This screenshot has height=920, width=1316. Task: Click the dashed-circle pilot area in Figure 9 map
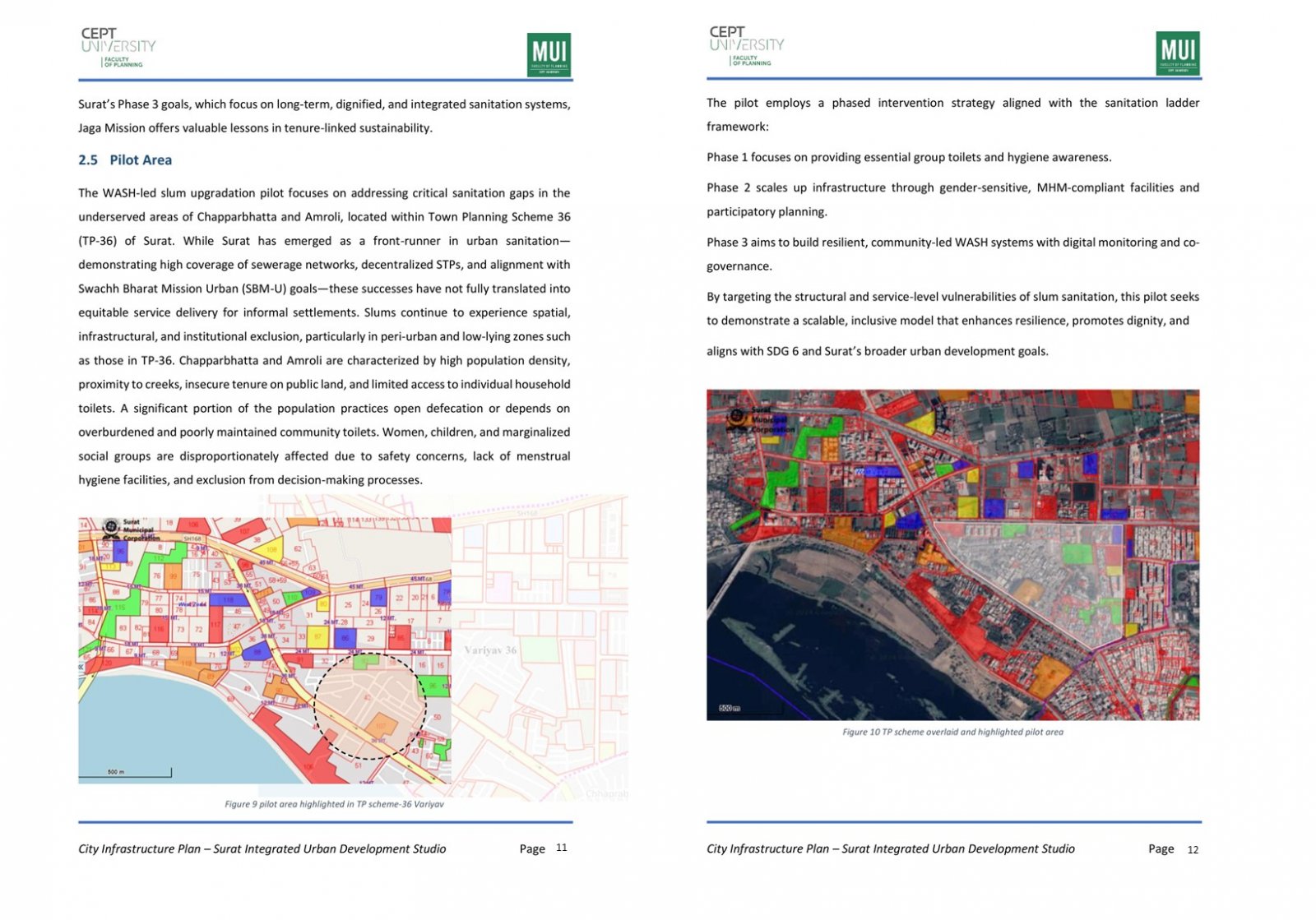coord(370,705)
